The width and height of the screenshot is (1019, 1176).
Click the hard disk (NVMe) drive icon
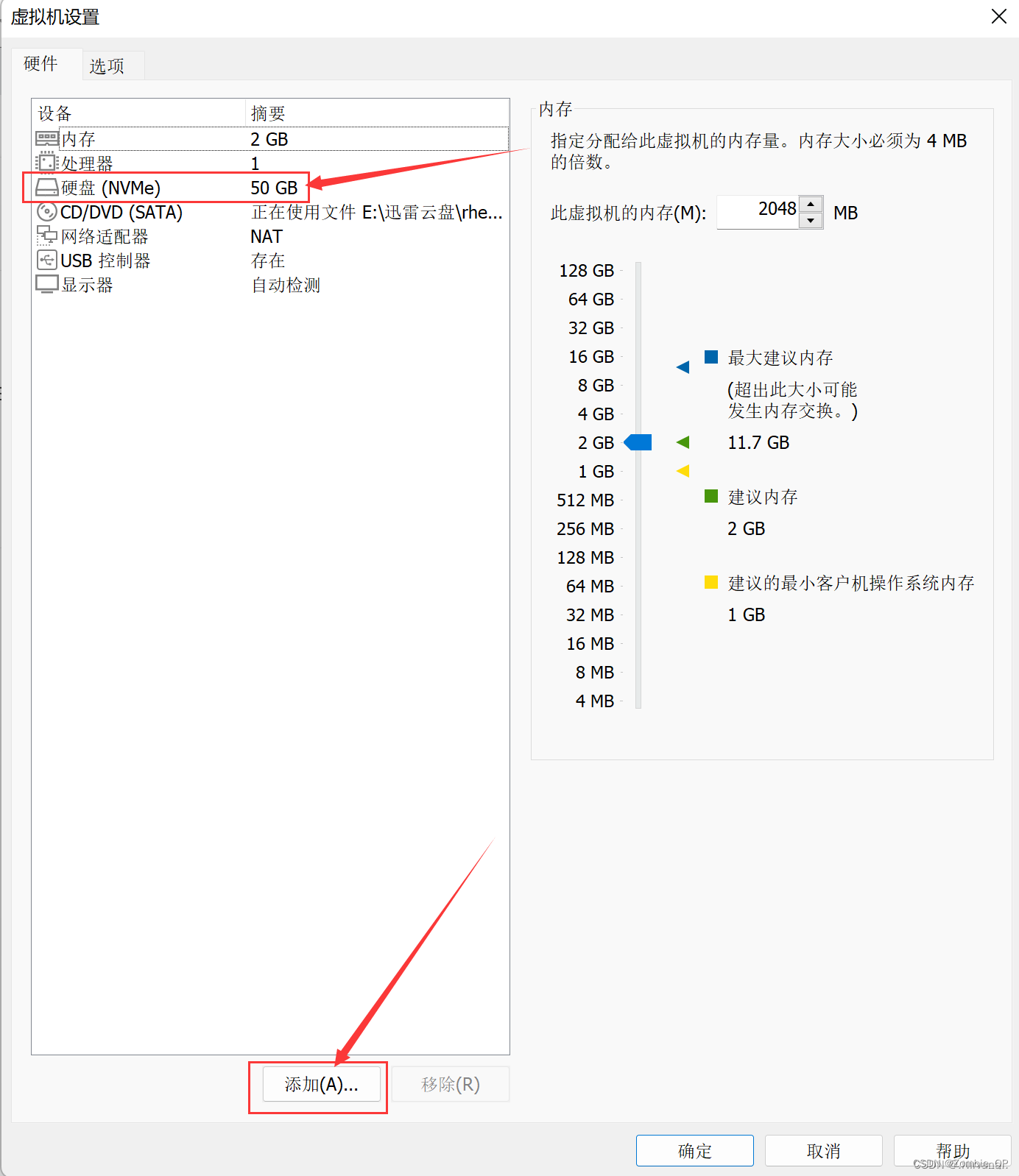[x=47, y=188]
